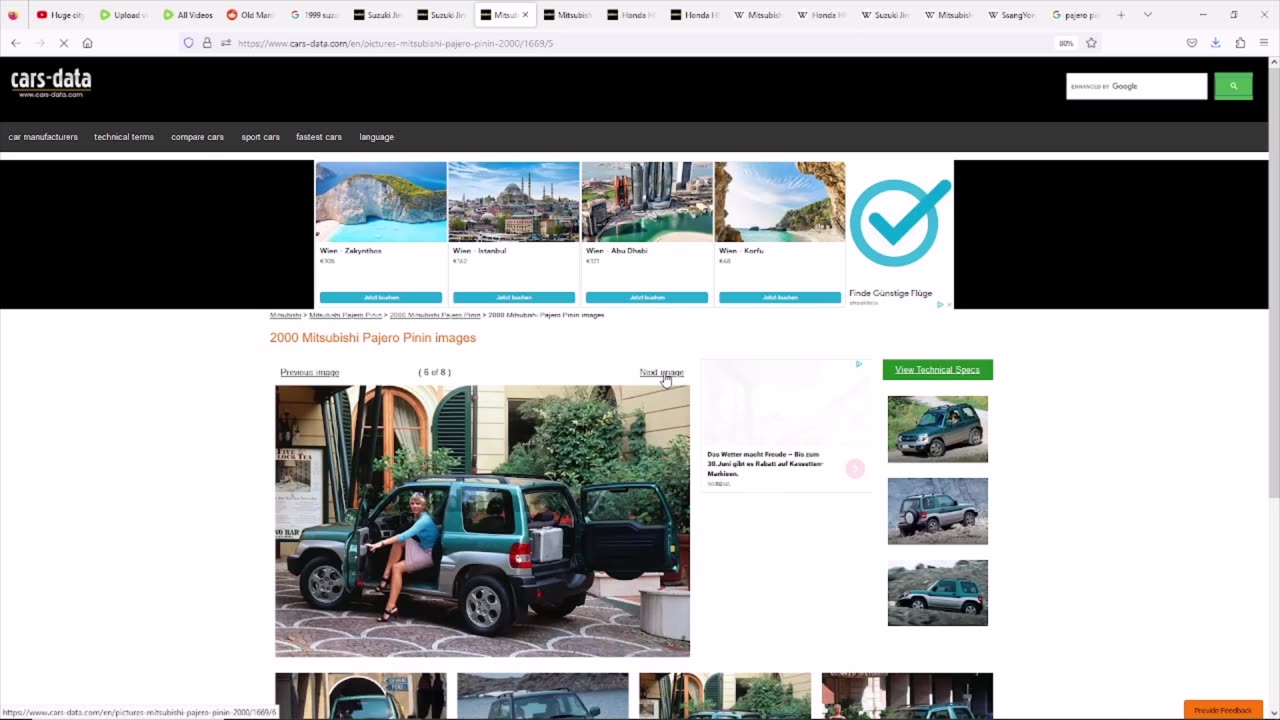
Task: Bookmark this page with star icon
Action: click(x=1091, y=43)
